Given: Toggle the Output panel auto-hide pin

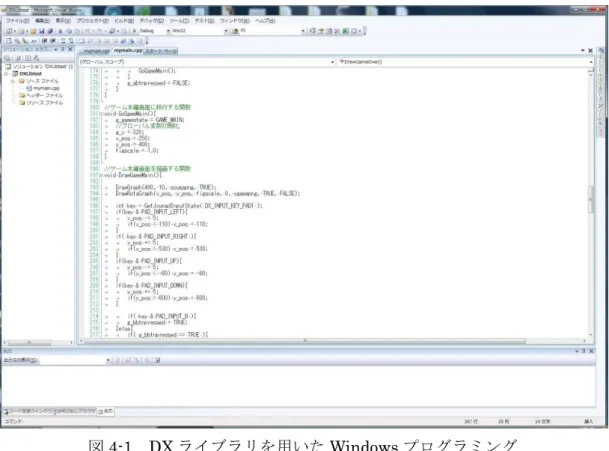Looking at the screenshot, I should pos(584,351).
